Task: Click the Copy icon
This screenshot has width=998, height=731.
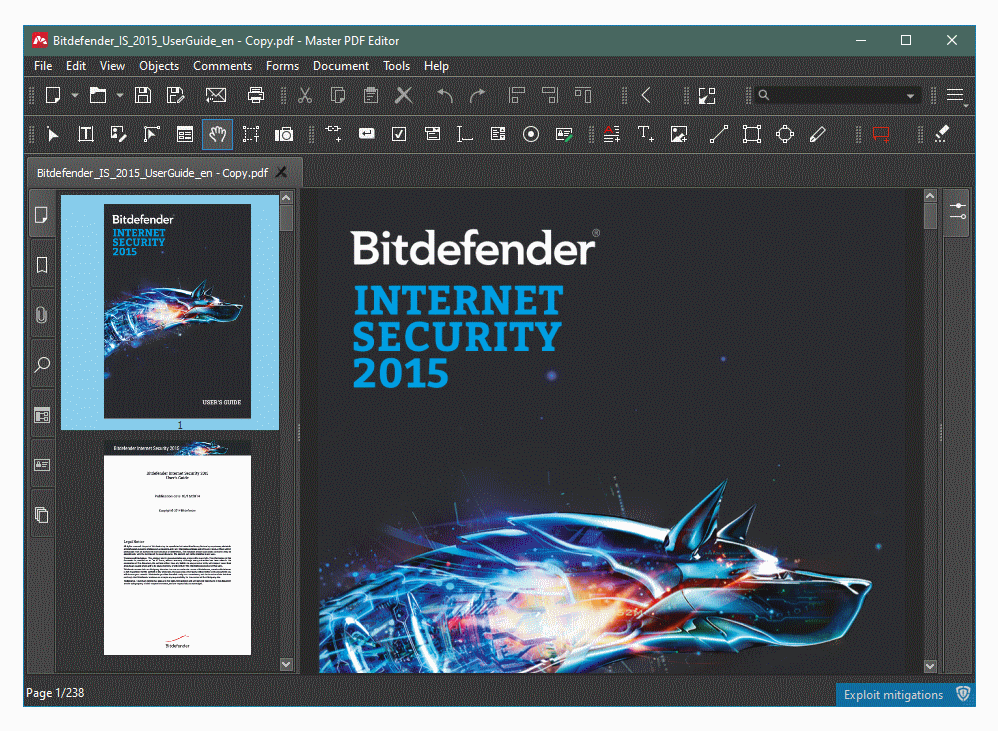Action: pyautogui.click(x=338, y=95)
